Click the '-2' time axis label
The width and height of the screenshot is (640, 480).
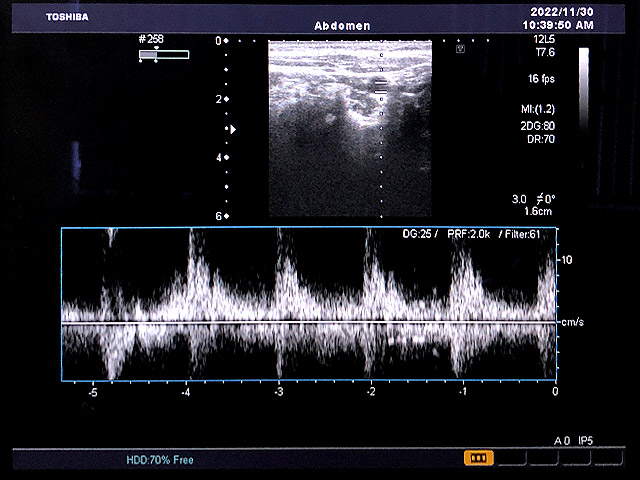[371, 392]
